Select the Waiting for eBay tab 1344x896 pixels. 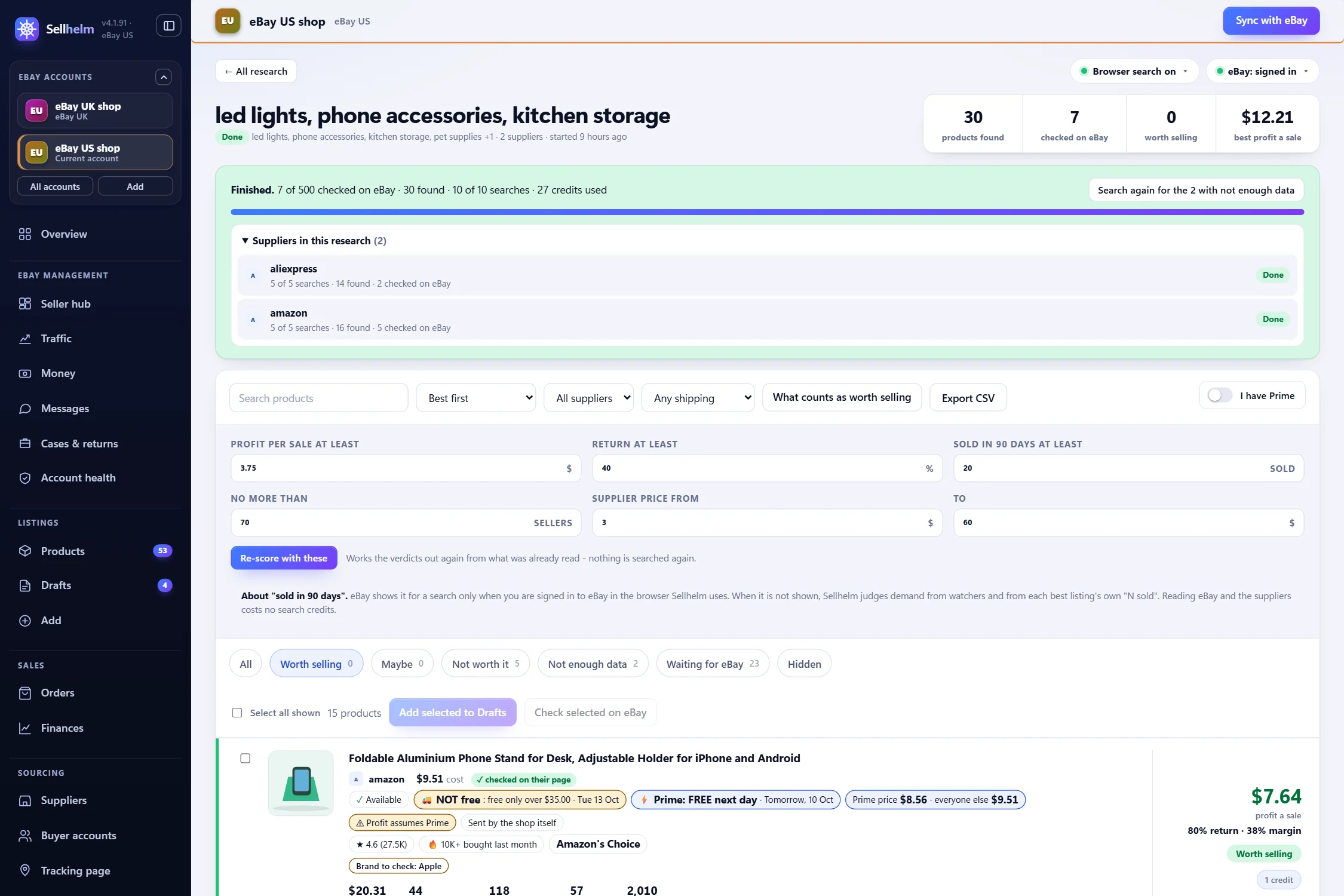tap(713, 664)
